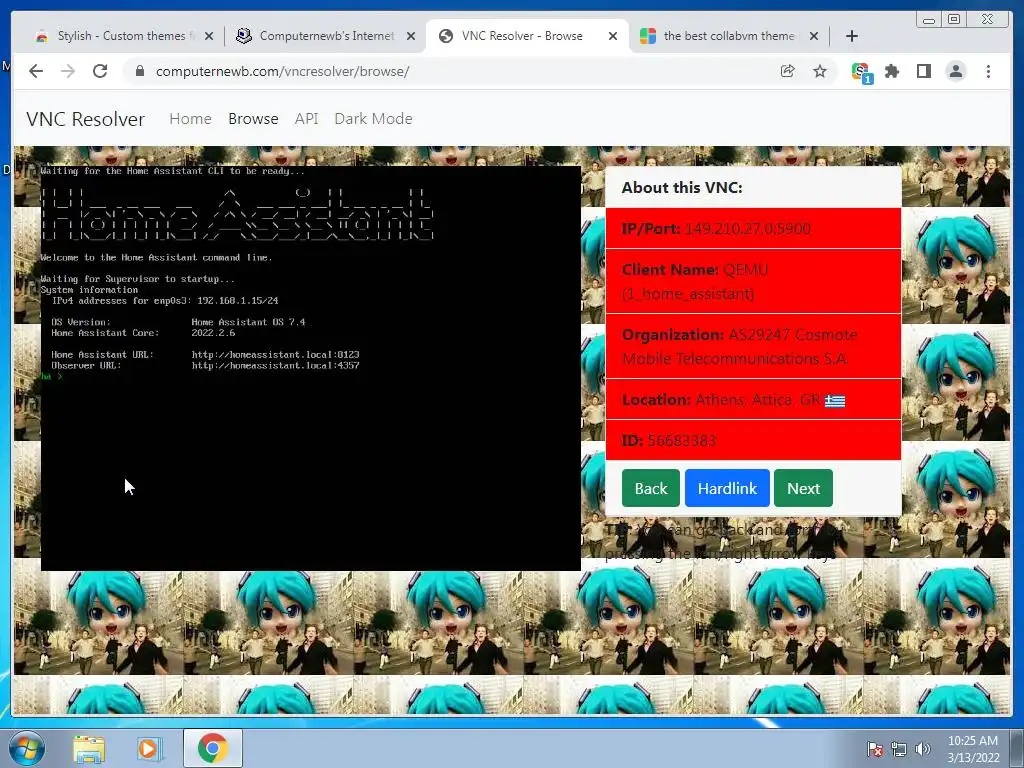Open Windows Explorer from the taskbar
This screenshot has width=1024, height=768.
pyautogui.click(x=89, y=748)
